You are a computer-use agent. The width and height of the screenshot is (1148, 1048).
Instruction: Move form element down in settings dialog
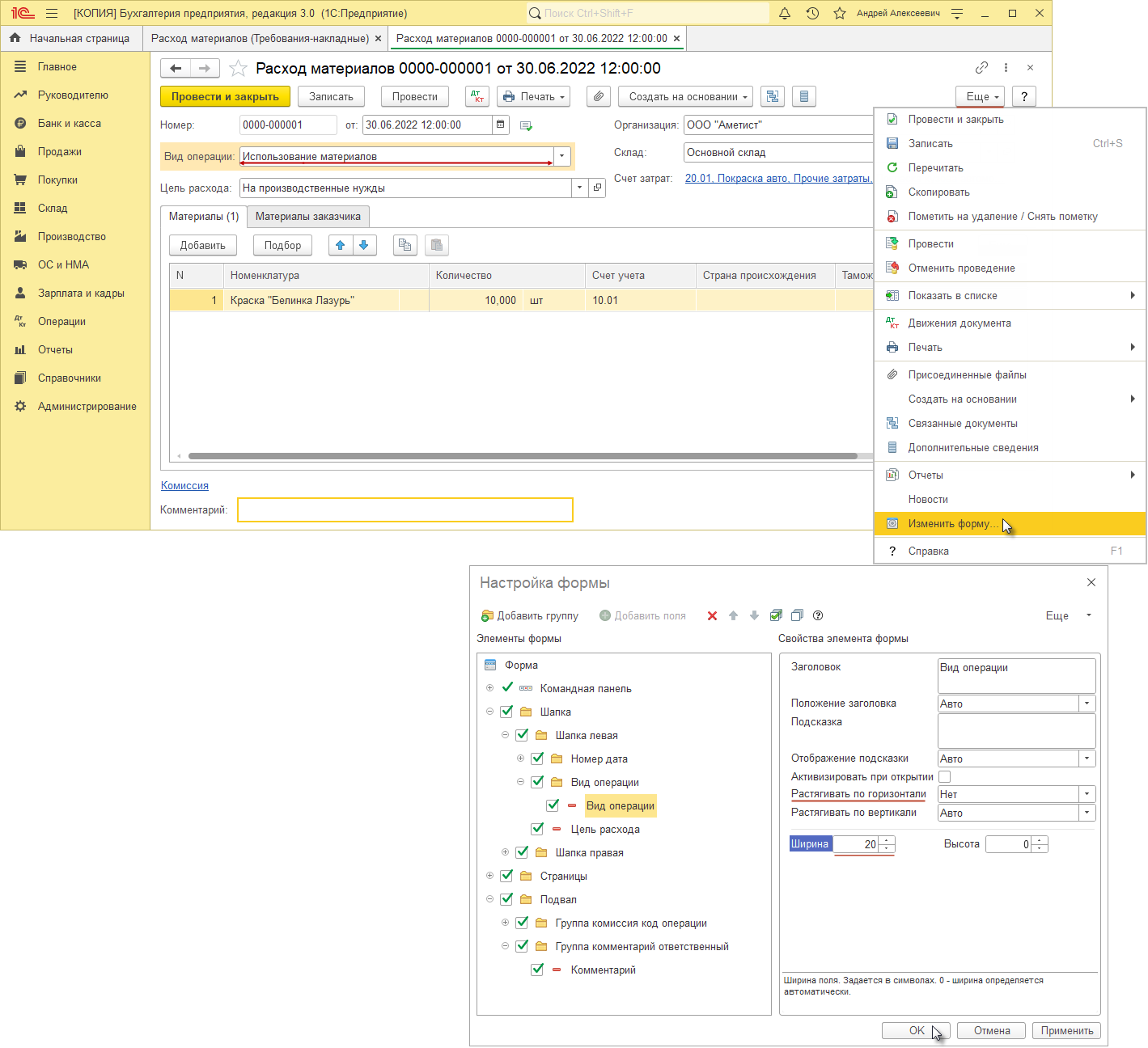(x=754, y=615)
